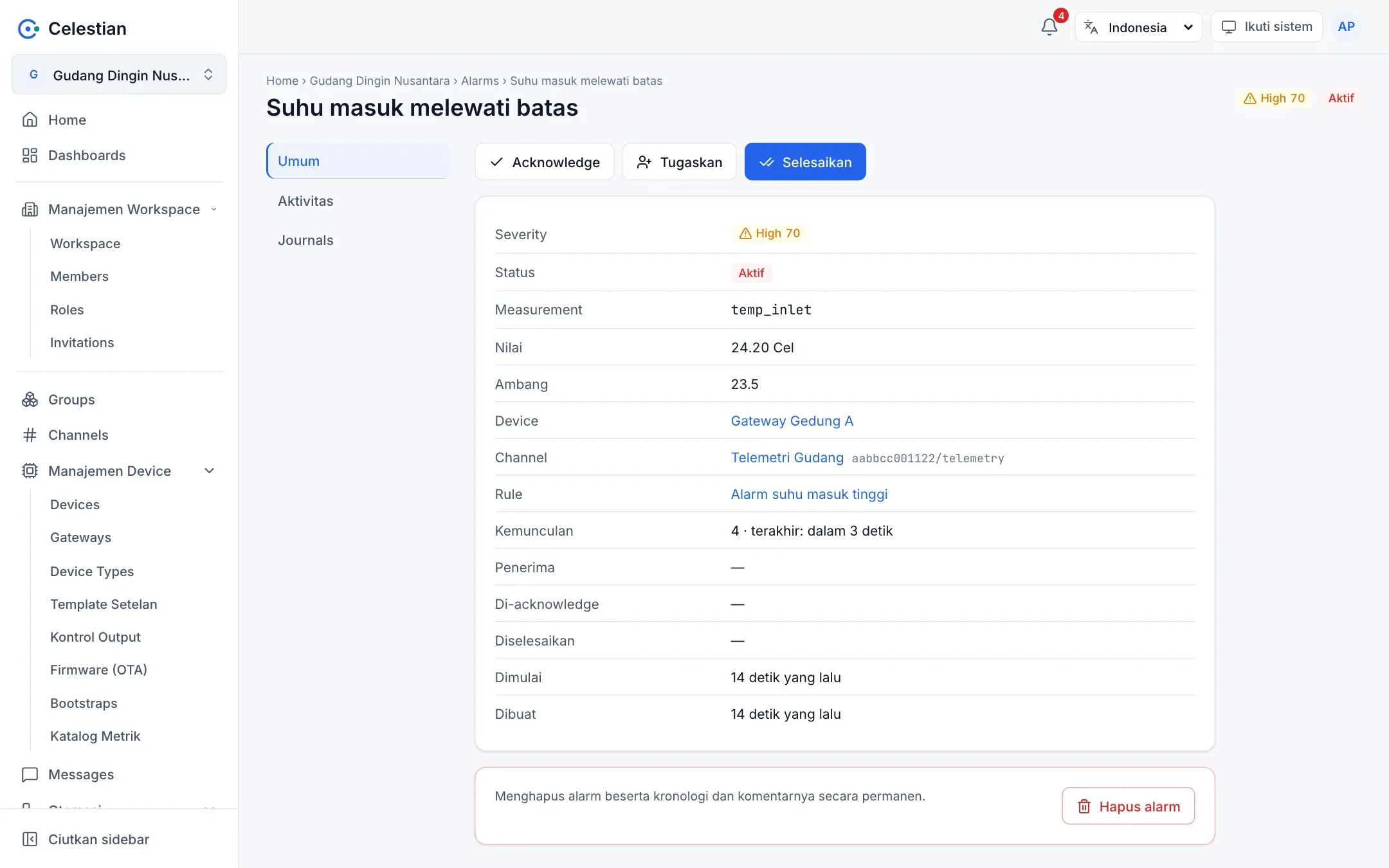This screenshot has height=868, width=1389.
Task: Open the Indonesia language dropdown
Action: [x=1138, y=27]
